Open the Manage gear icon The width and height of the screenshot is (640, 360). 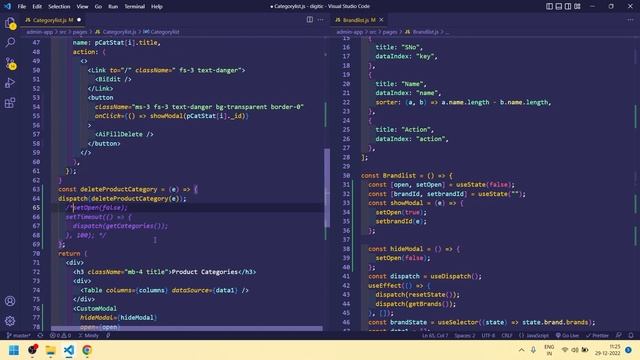pyautogui.click(x=10, y=321)
